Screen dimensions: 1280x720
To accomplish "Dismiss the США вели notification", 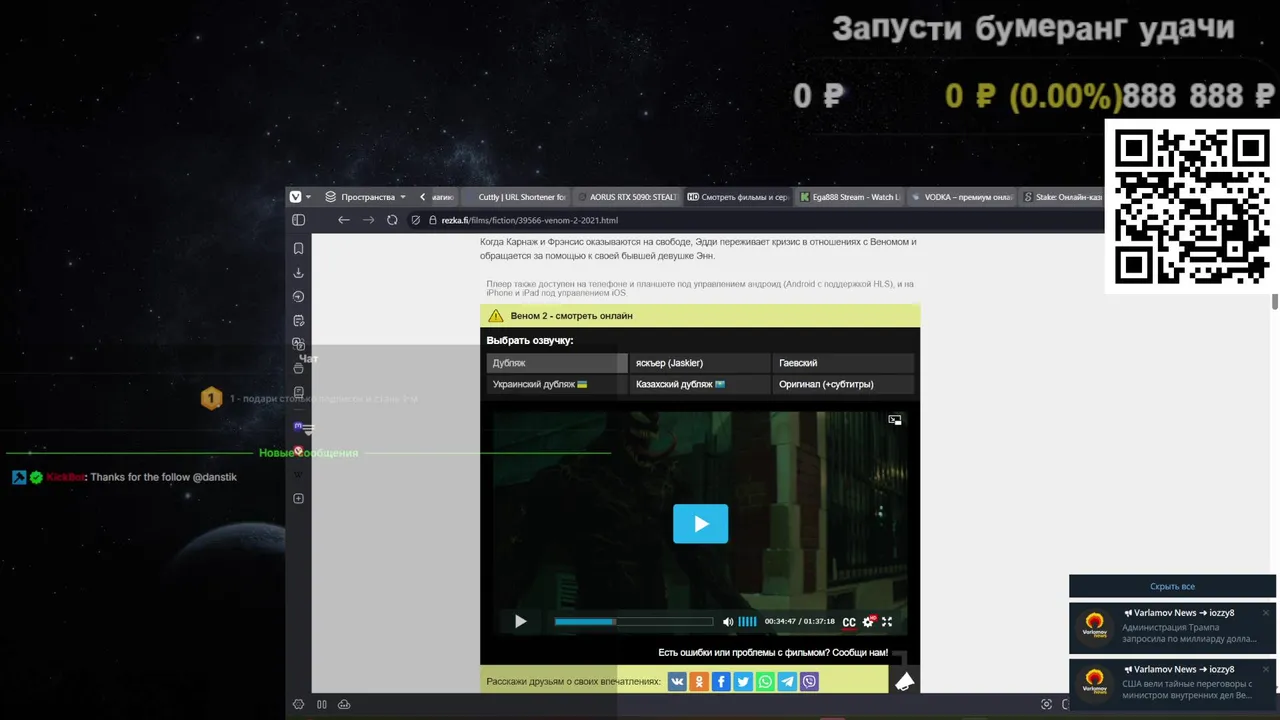I will pos(1265,668).
